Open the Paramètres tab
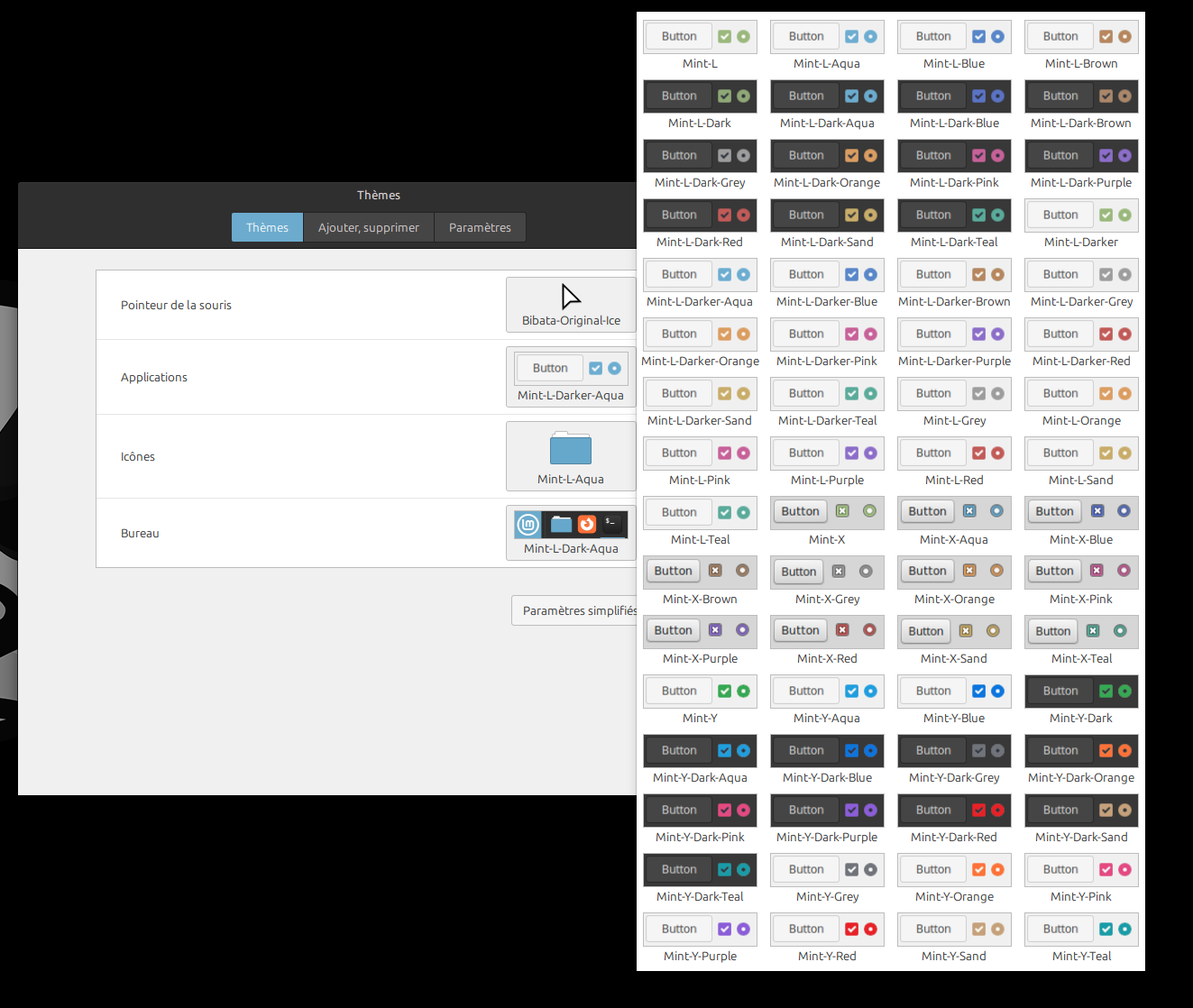 pyautogui.click(x=480, y=227)
